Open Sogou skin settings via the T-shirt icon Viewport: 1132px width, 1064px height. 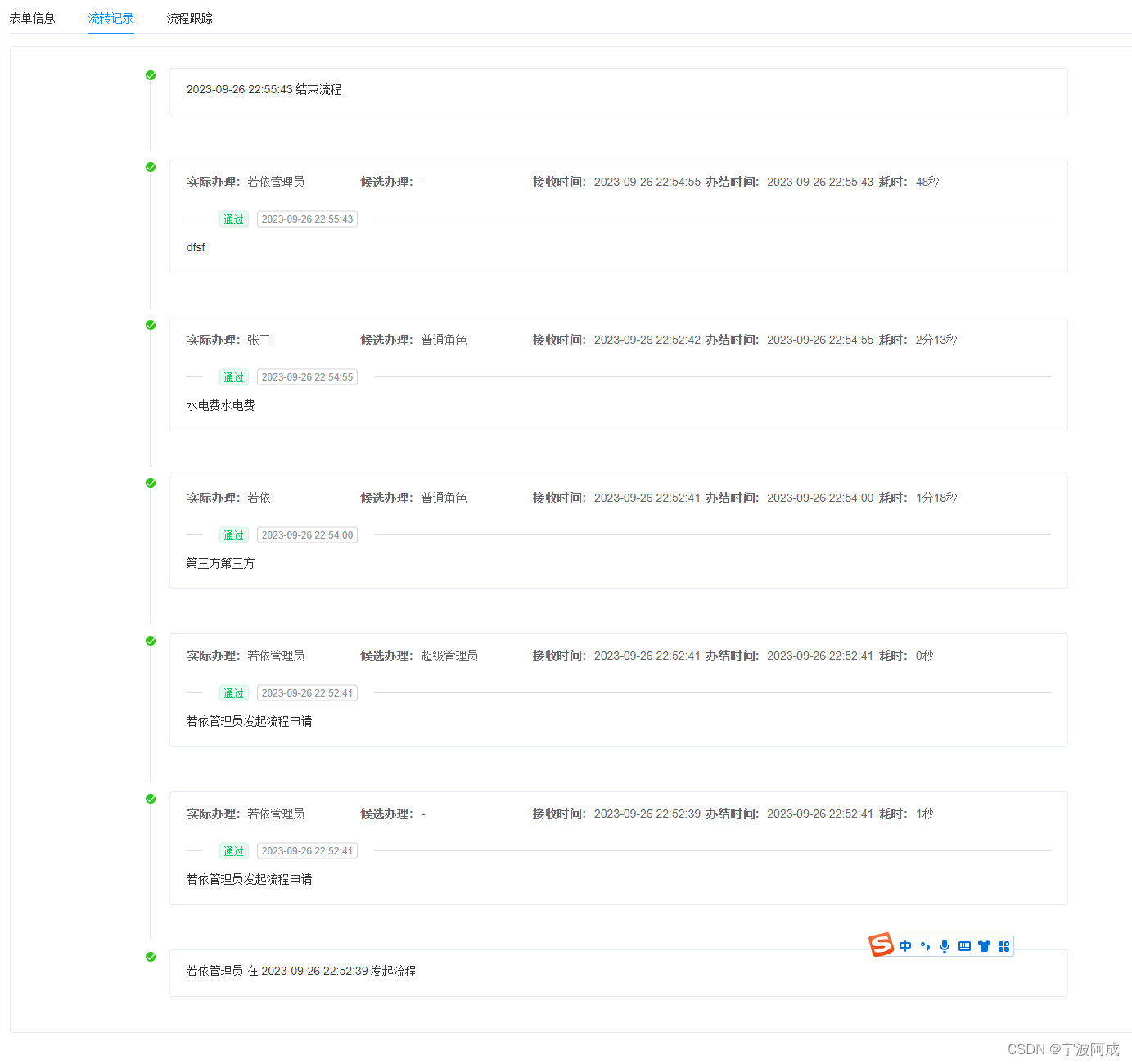[x=984, y=945]
